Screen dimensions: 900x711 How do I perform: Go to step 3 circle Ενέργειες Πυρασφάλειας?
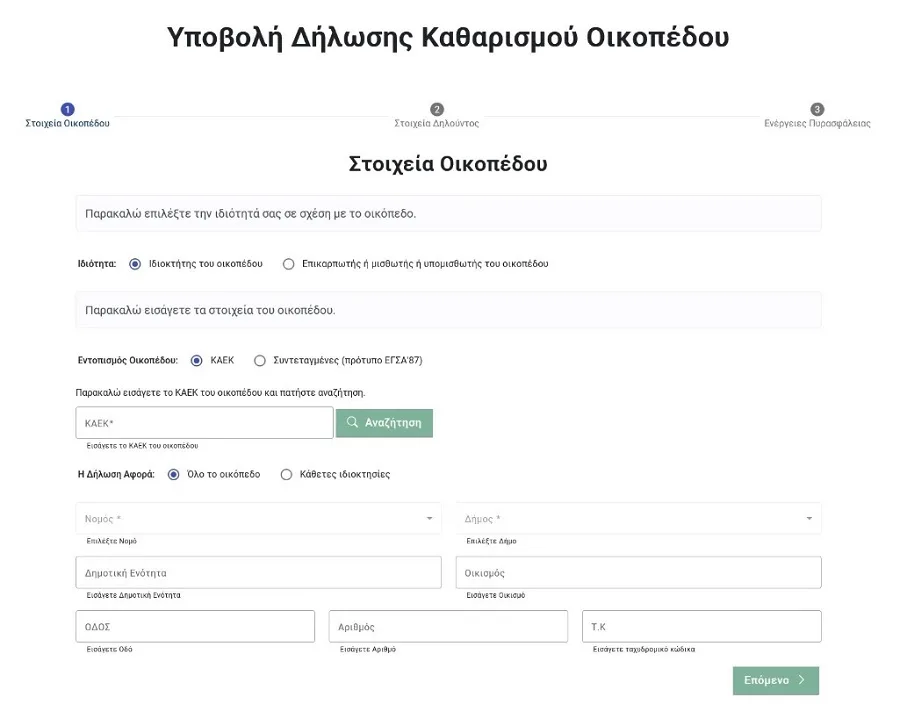817,109
